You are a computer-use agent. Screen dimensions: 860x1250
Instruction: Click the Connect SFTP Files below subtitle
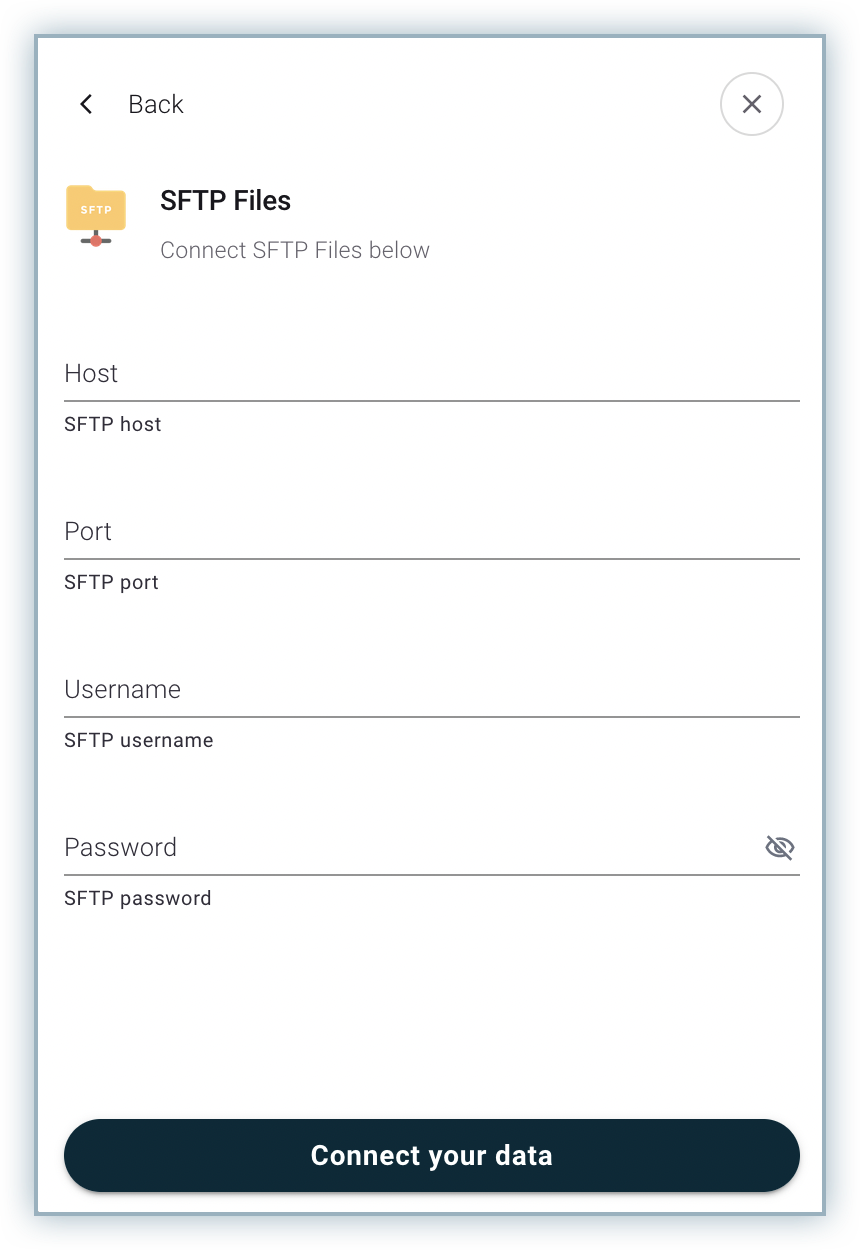tap(295, 250)
